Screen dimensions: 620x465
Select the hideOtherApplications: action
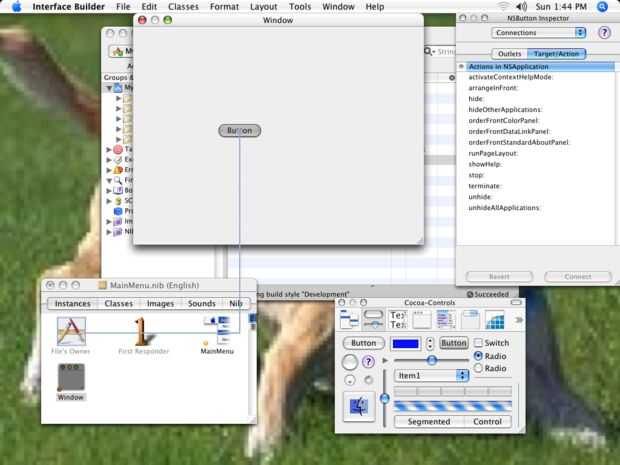(x=505, y=110)
